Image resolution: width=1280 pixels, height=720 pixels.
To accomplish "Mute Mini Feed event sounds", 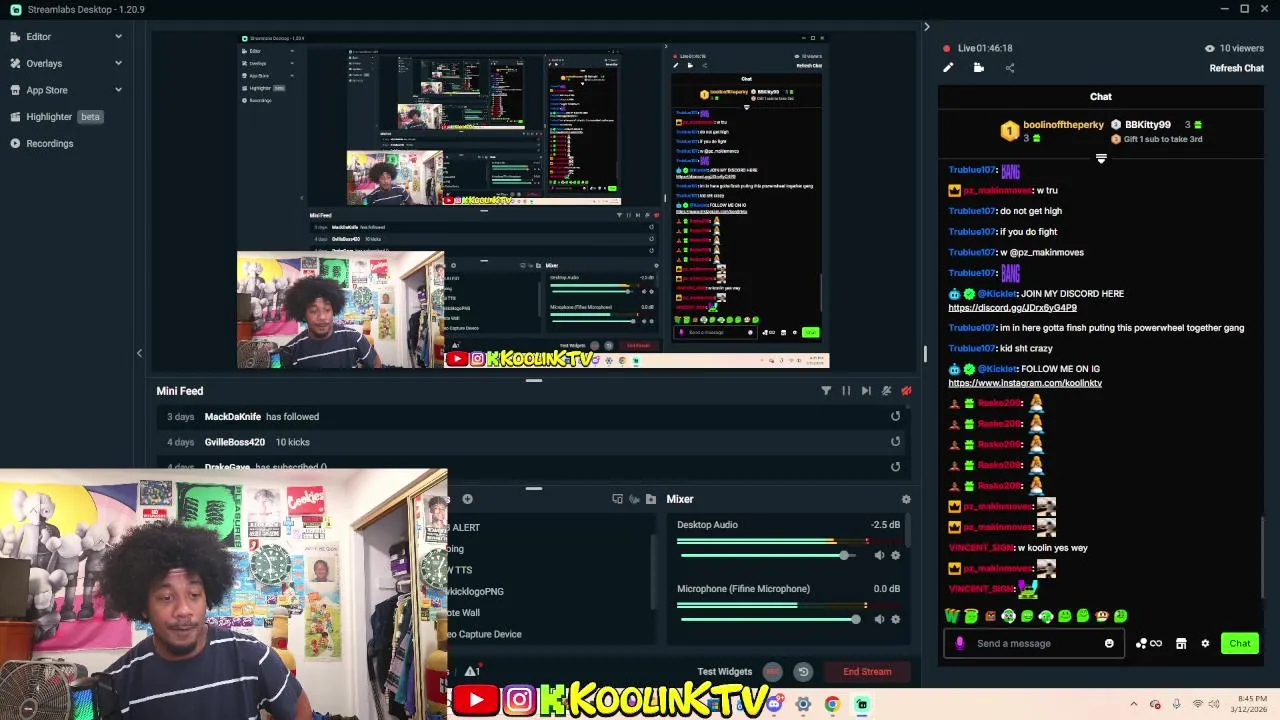I will (886, 391).
